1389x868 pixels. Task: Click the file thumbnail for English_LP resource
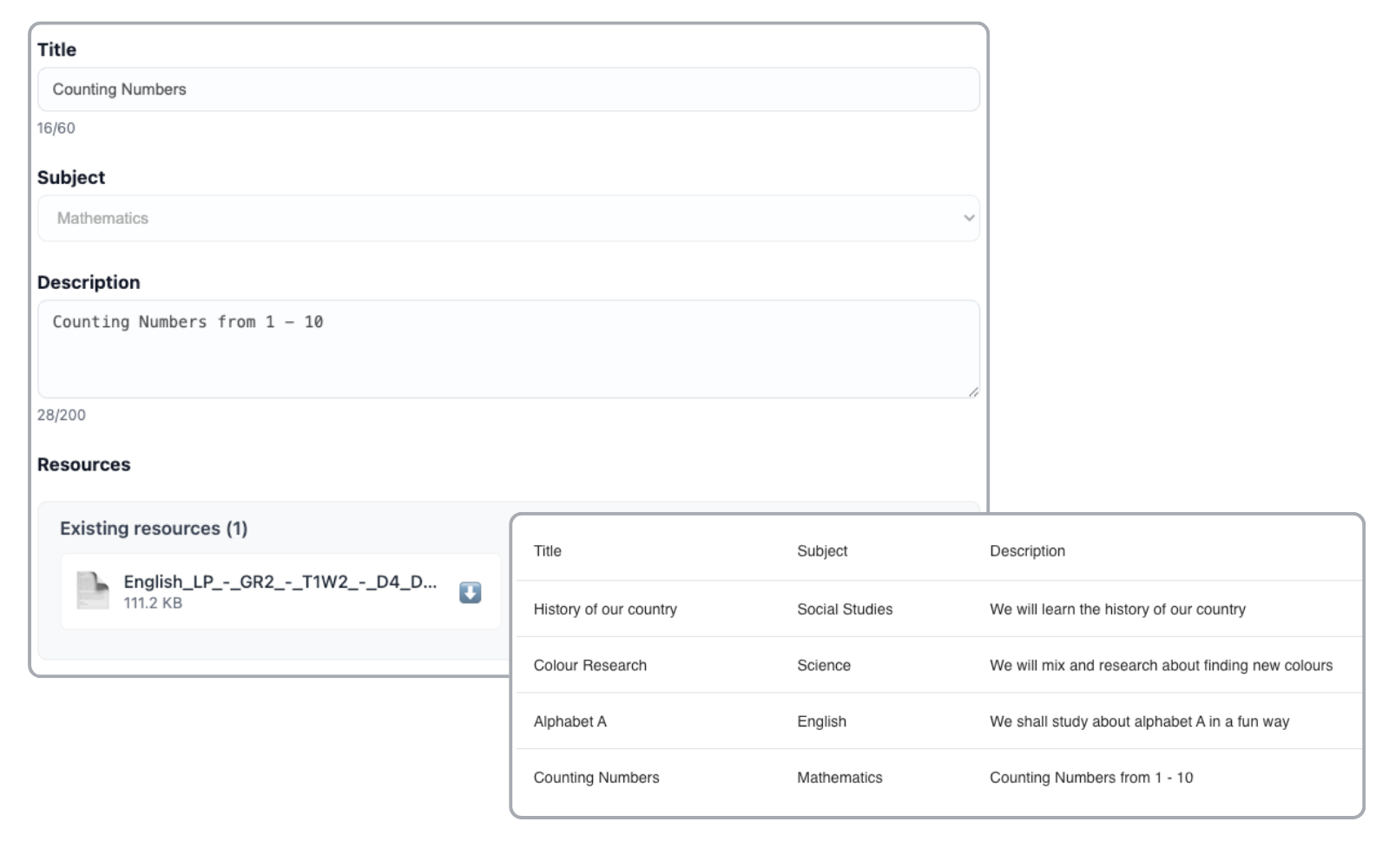tap(90, 589)
